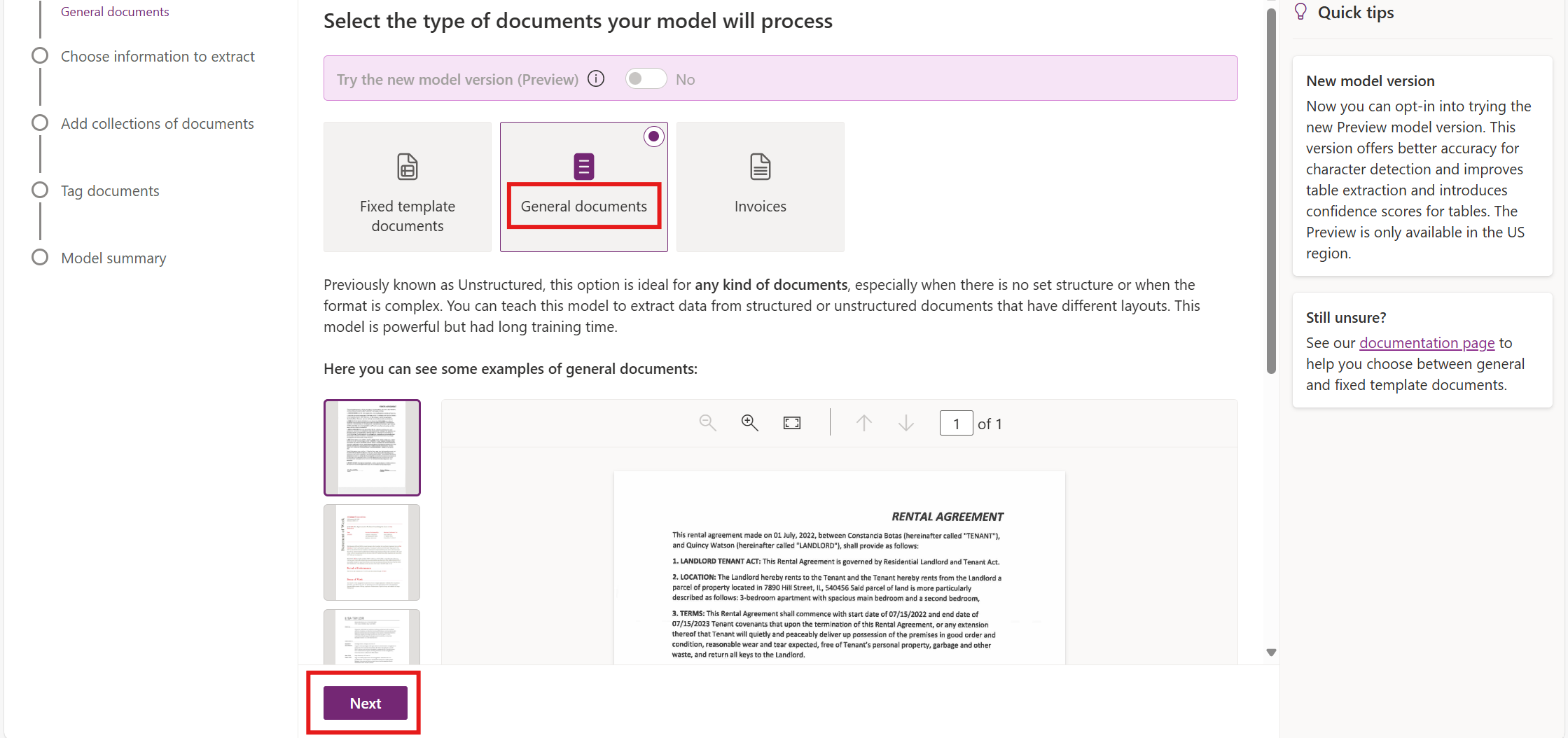Click the zoom in magnifier icon
The width and height of the screenshot is (1568, 738).
coord(749,423)
